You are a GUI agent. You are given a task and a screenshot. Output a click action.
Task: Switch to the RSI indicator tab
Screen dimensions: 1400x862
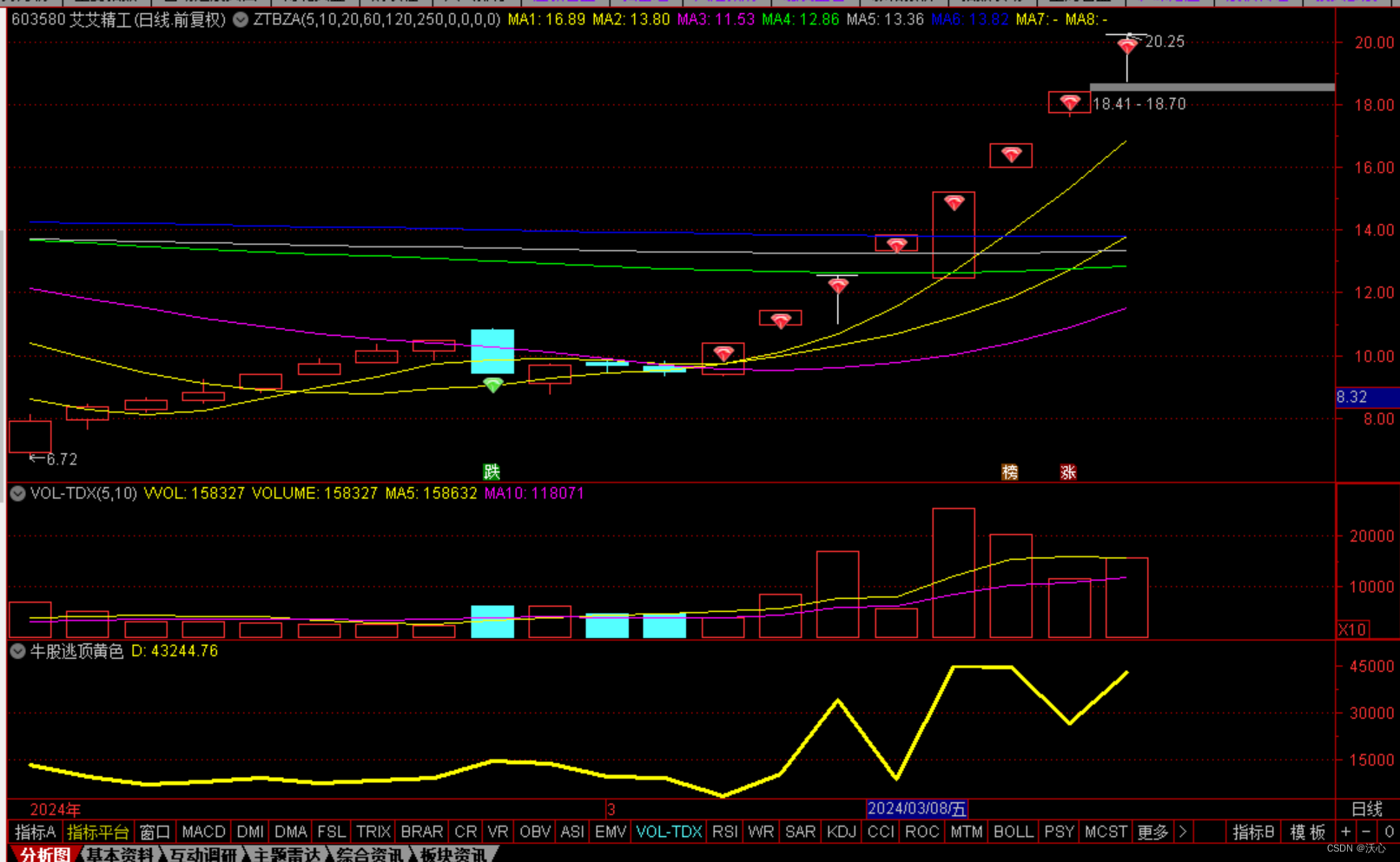725,832
